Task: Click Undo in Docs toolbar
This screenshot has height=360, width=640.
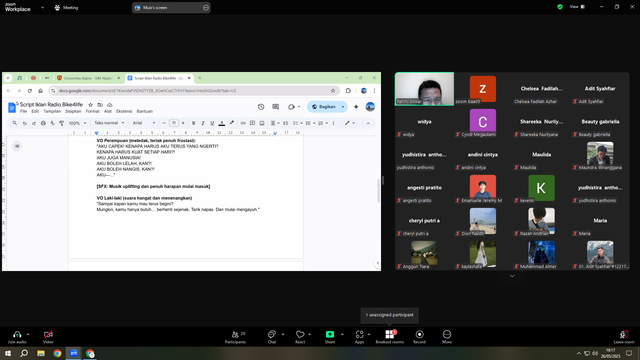Action: click(24, 123)
